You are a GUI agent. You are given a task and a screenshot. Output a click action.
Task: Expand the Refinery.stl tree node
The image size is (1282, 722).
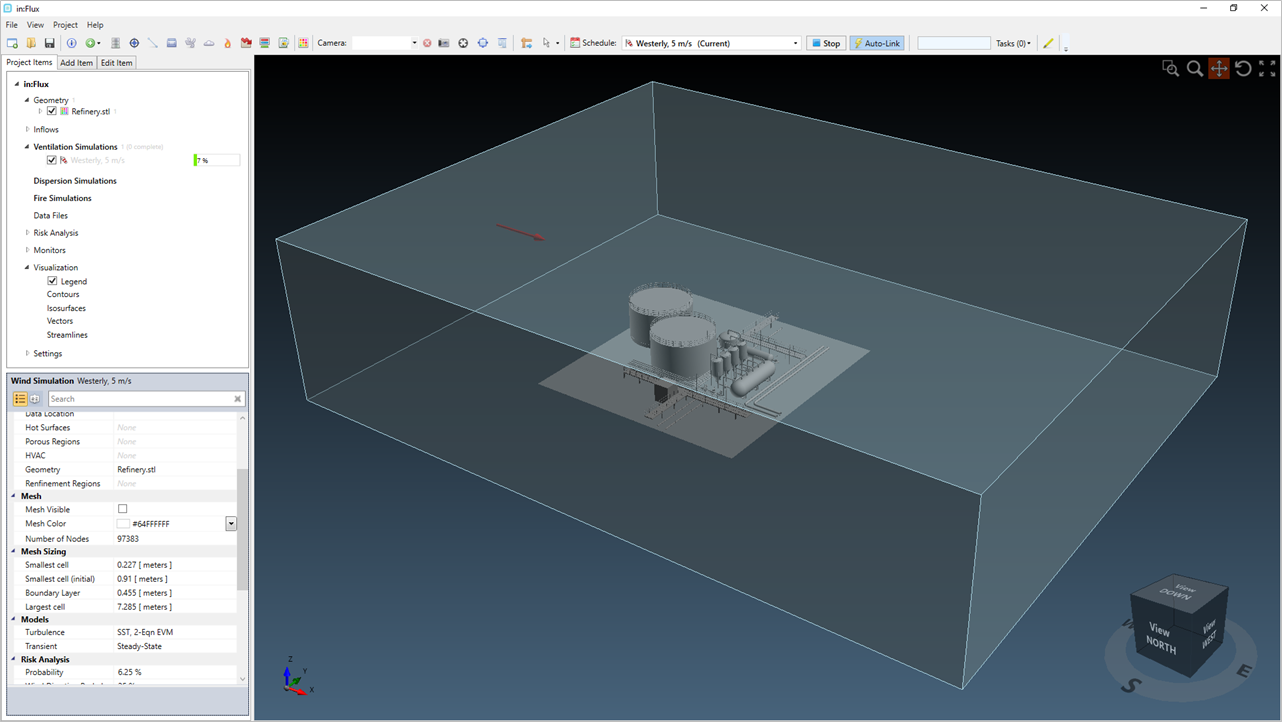click(40, 111)
